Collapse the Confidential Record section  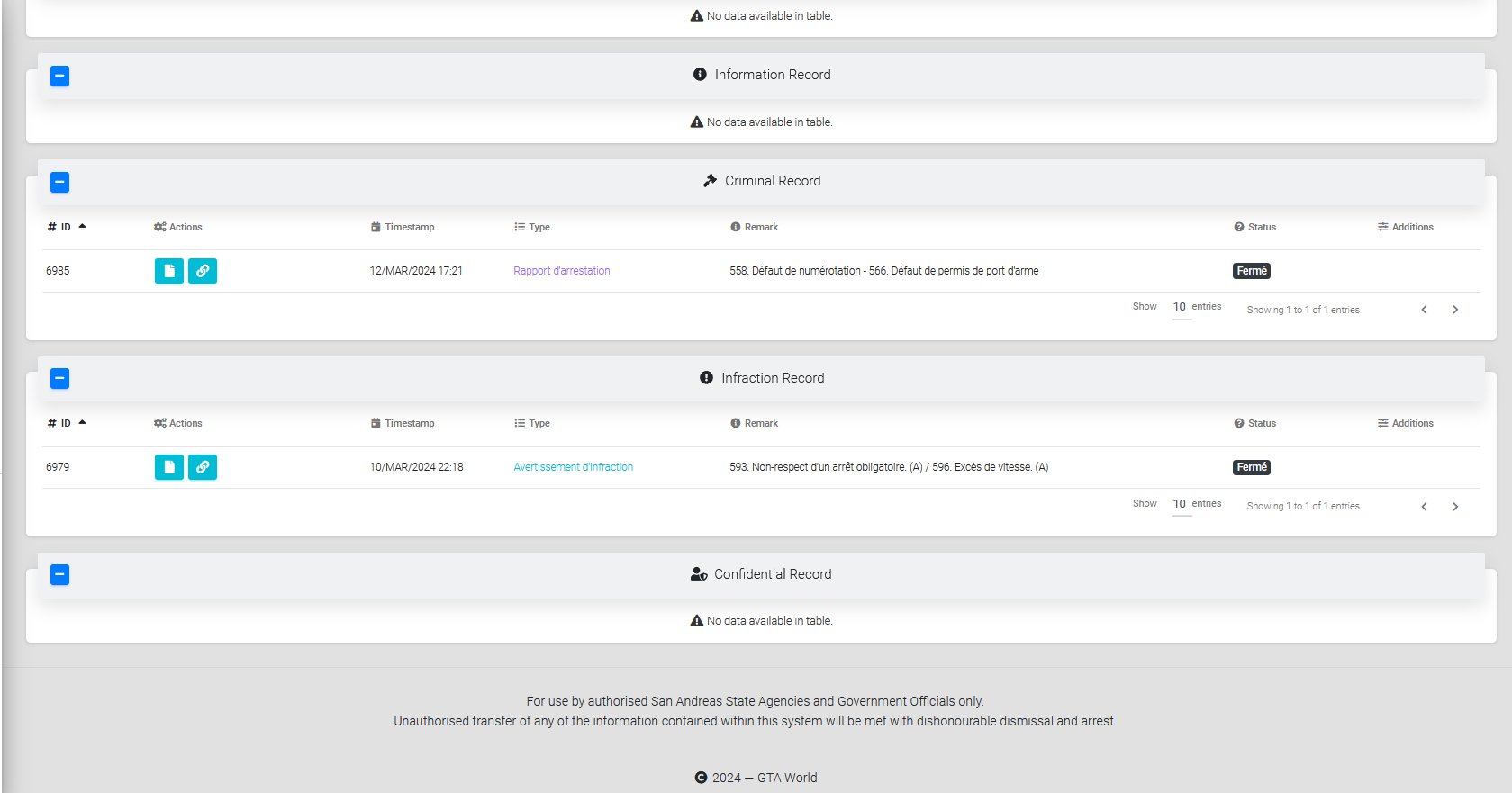coord(59,574)
